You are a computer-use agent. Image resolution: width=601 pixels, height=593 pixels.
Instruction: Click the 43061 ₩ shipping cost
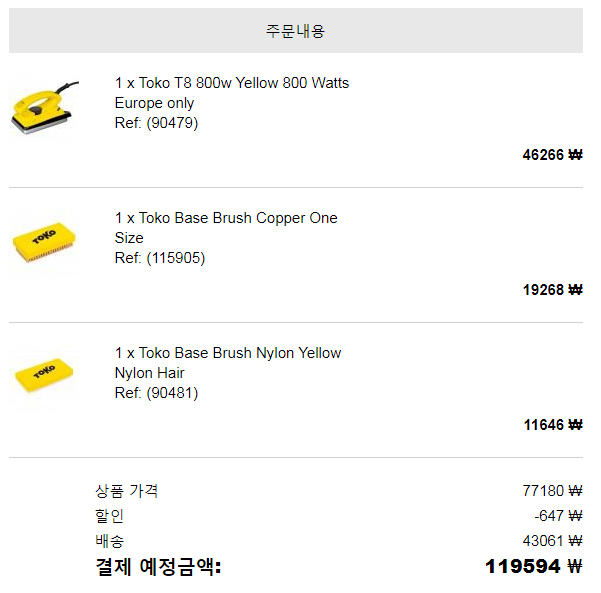(x=552, y=541)
